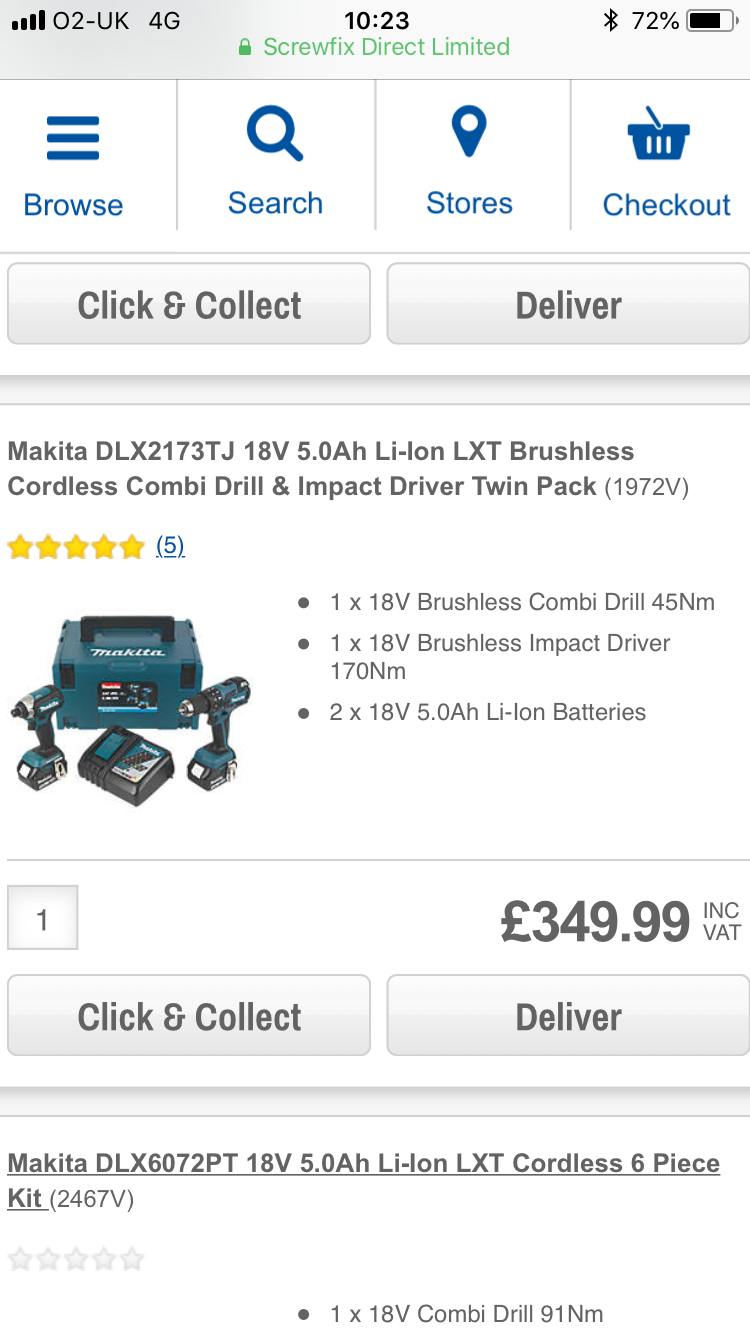Open the Browse hamburger menu icon

(x=73, y=138)
